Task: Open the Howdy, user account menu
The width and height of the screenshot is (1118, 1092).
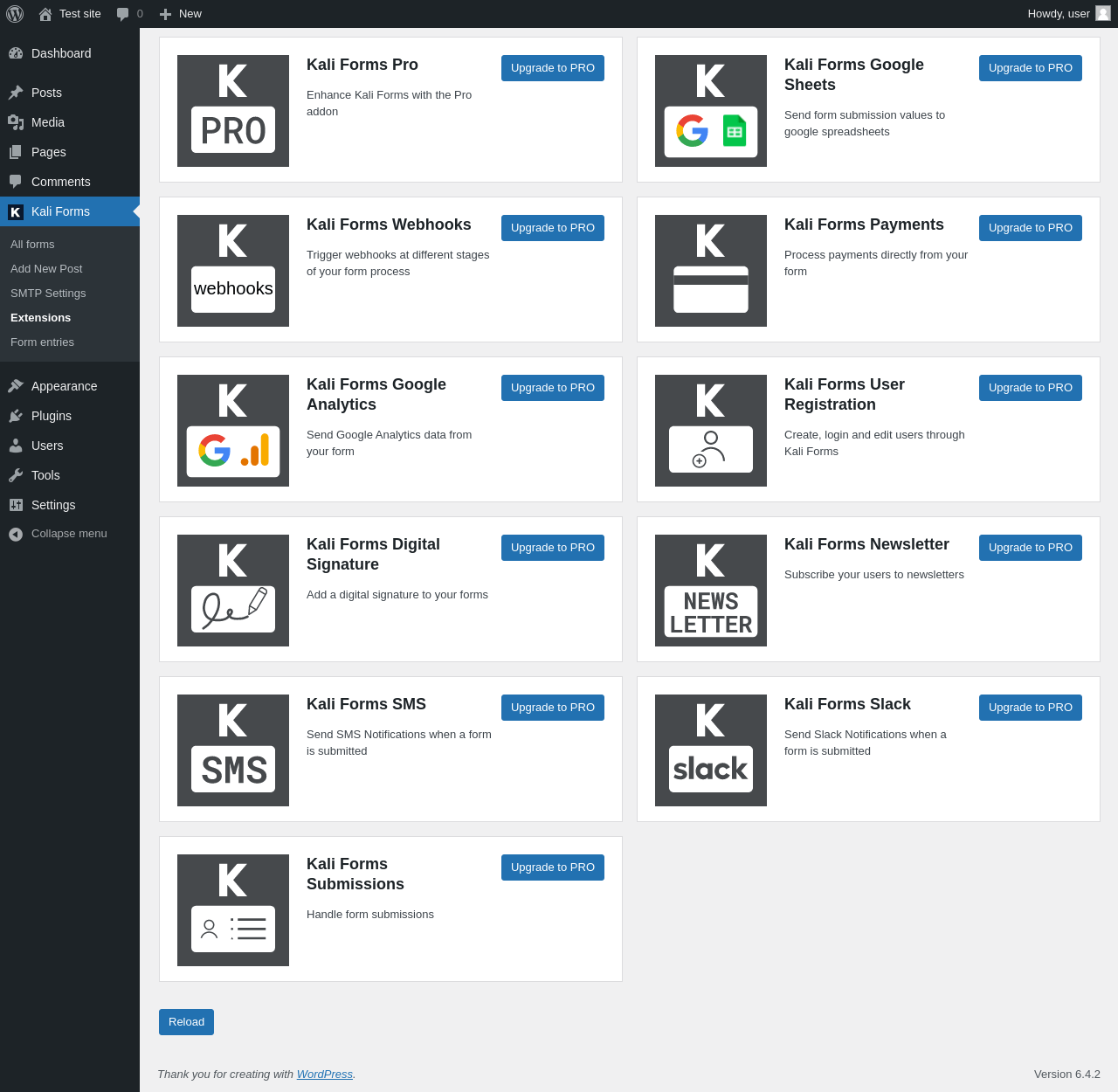Action: click(1069, 14)
